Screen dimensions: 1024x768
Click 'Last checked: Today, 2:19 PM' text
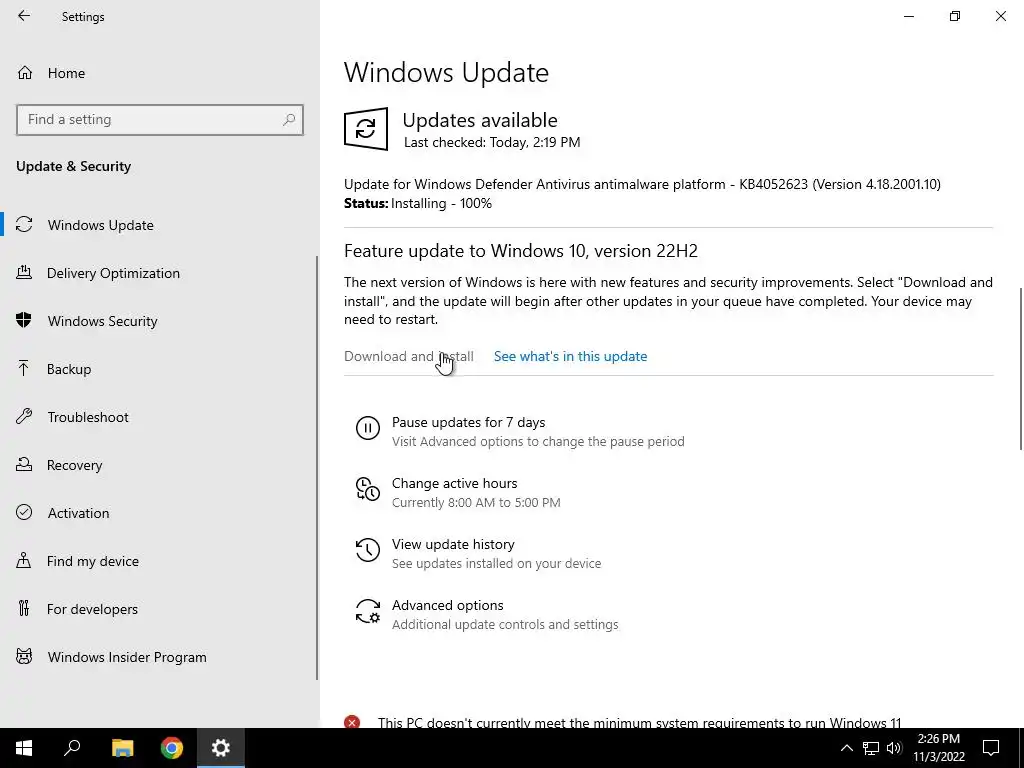tap(492, 142)
